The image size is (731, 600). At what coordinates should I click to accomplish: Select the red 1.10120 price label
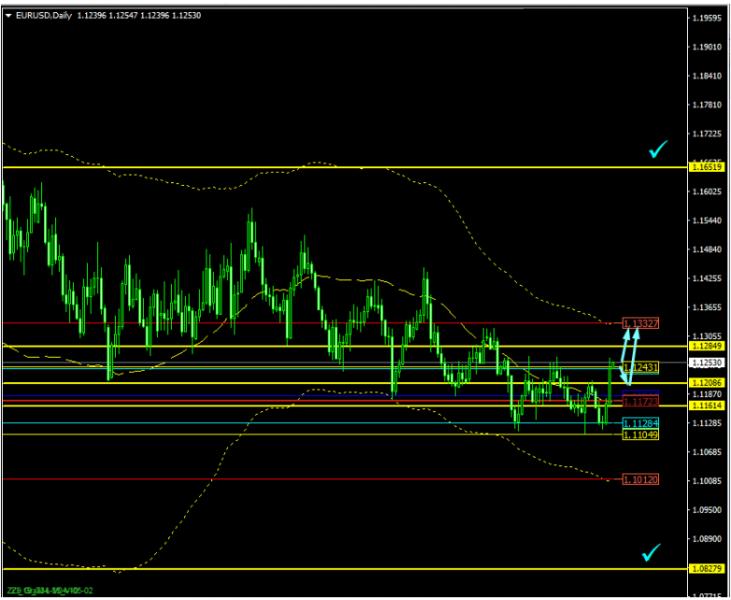coord(641,479)
